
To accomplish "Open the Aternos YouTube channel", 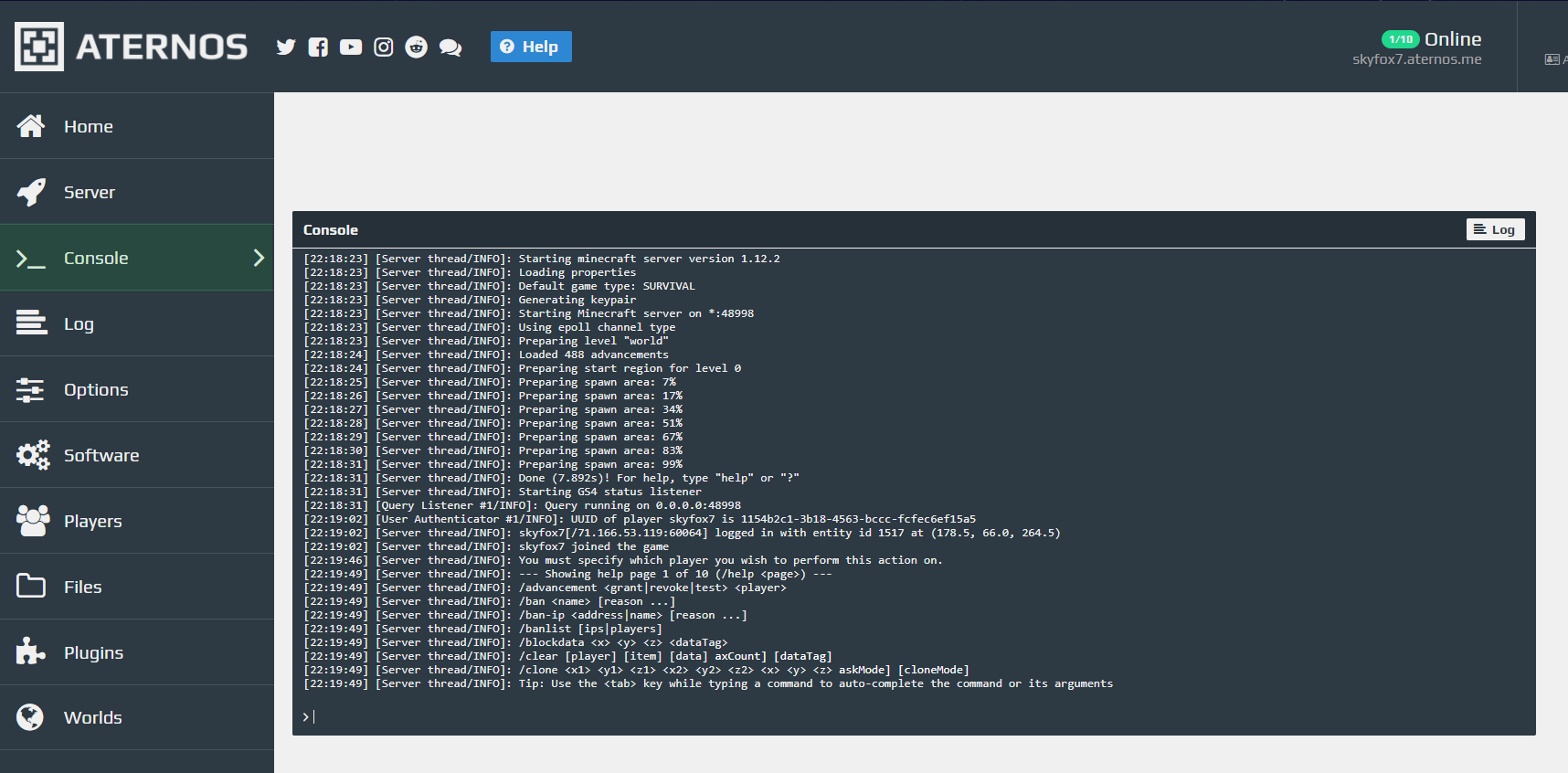I will (x=351, y=47).
